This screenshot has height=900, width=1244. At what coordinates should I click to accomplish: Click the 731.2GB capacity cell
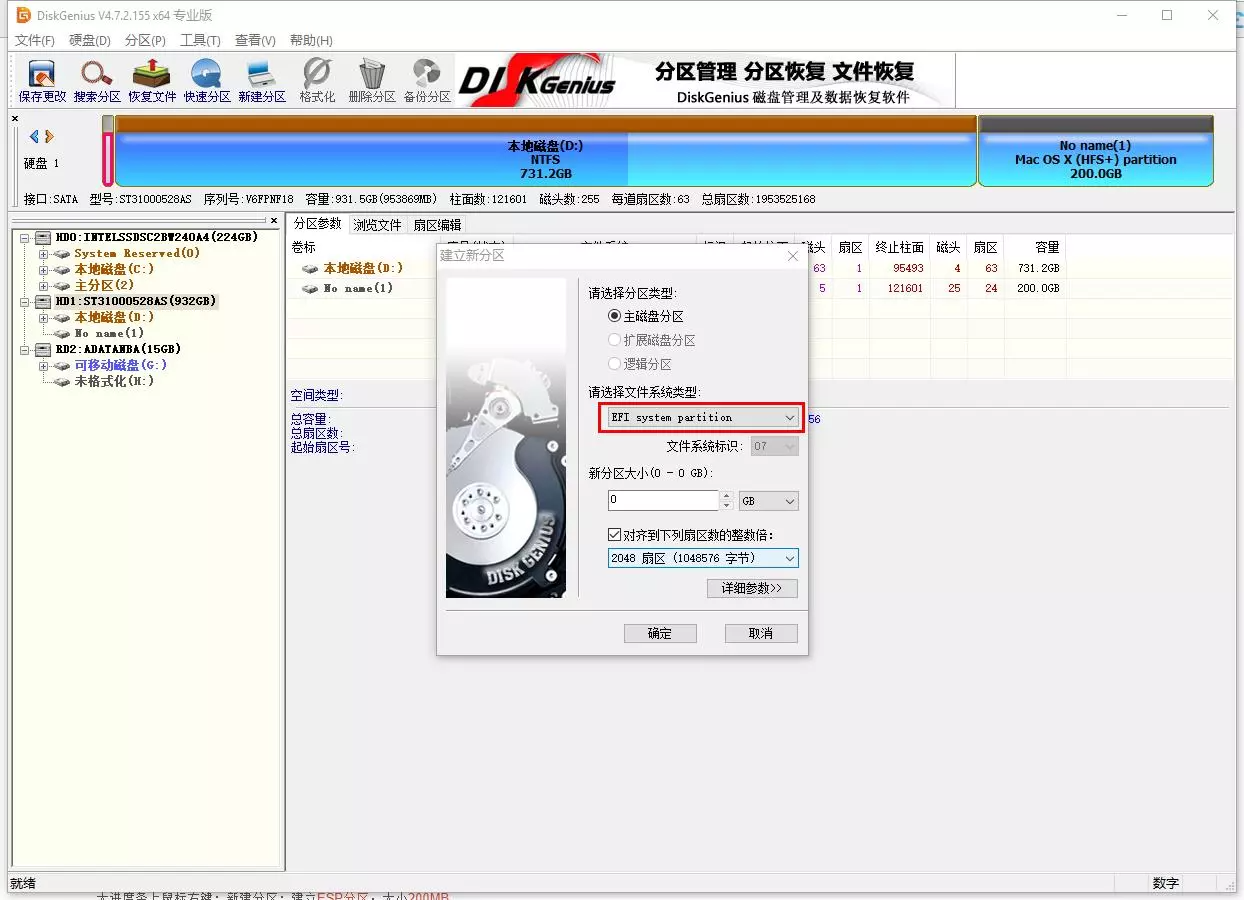[1036, 268]
